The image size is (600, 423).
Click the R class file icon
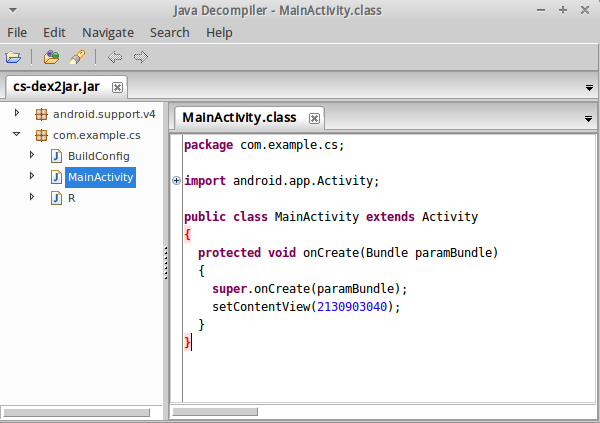pyautogui.click(x=57, y=198)
